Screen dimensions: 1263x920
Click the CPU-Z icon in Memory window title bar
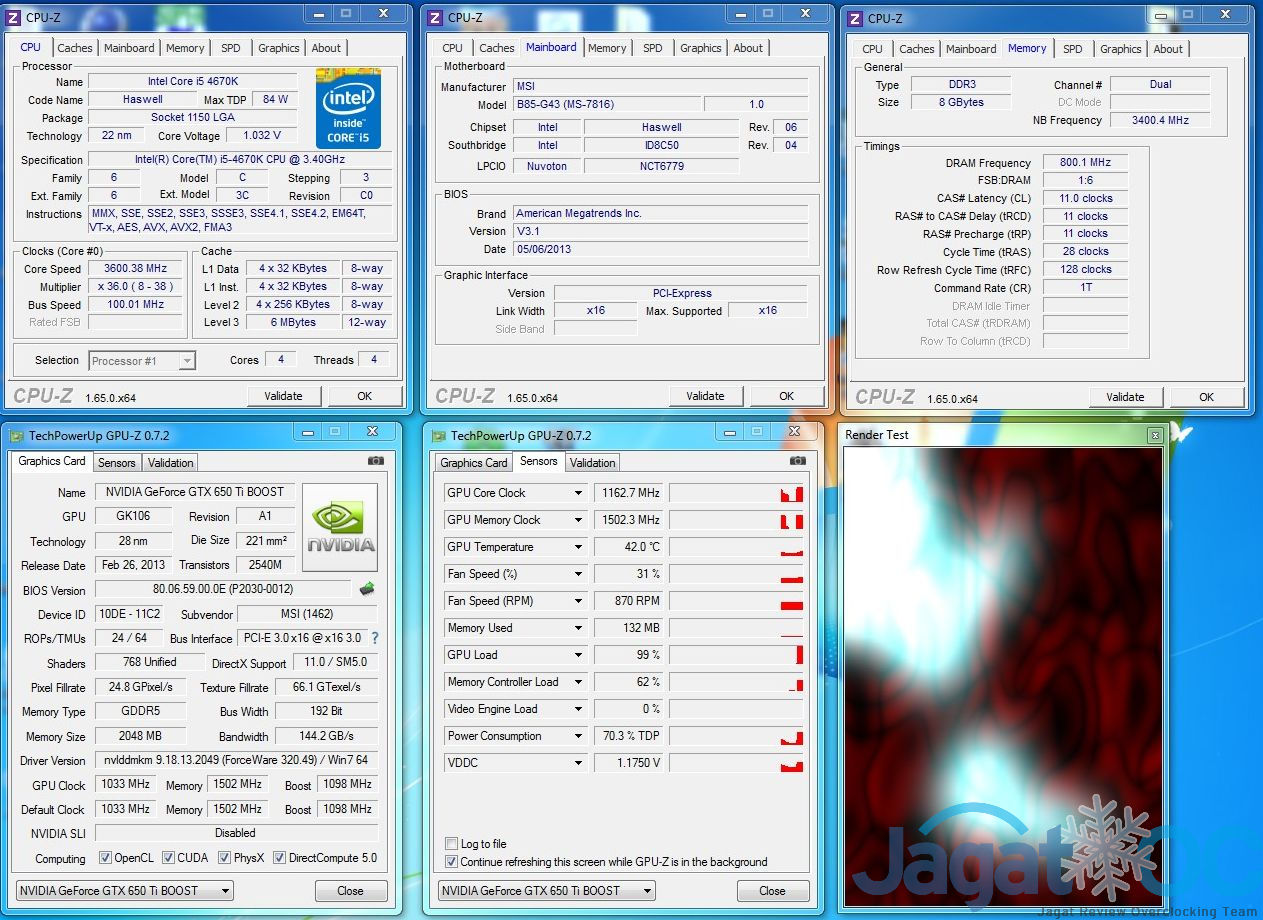(x=854, y=18)
